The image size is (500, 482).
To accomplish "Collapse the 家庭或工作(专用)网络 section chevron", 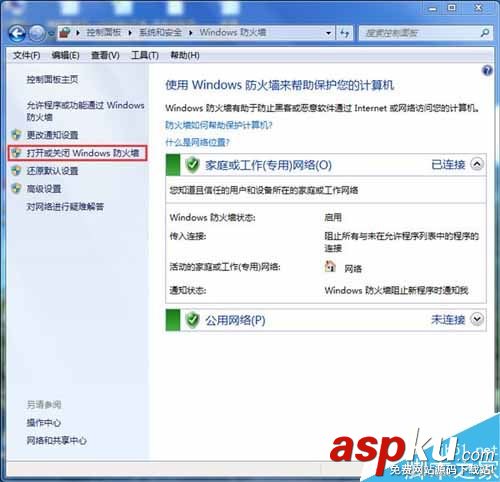I will [x=477, y=164].
